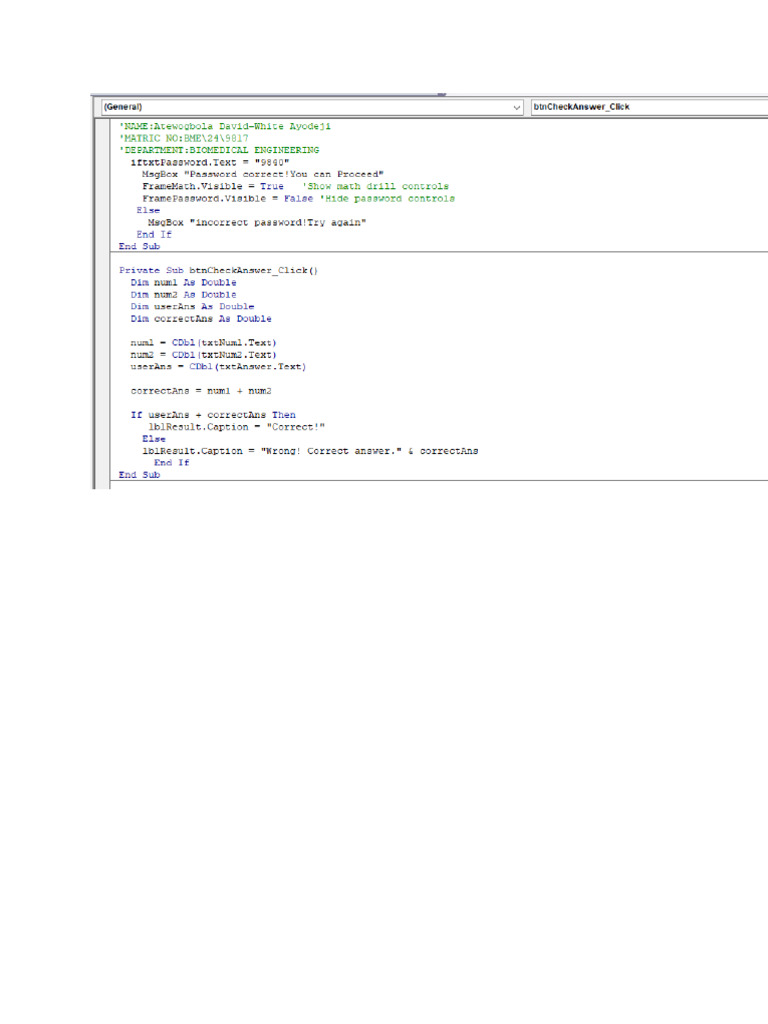
Task: Open the (General) object dropdown
Action: (312, 107)
